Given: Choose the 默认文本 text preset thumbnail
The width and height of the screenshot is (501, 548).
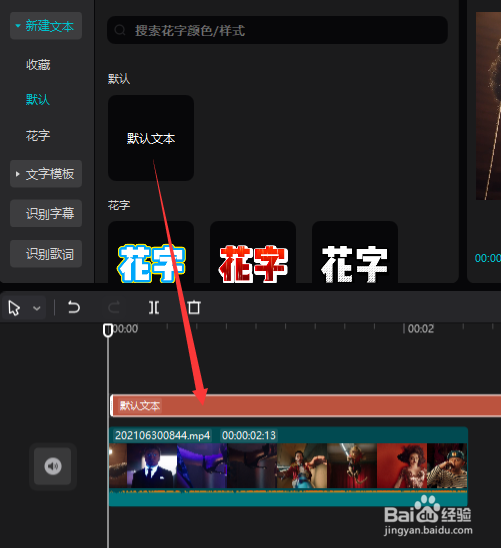Looking at the screenshot, I should (x=151, y=138).
